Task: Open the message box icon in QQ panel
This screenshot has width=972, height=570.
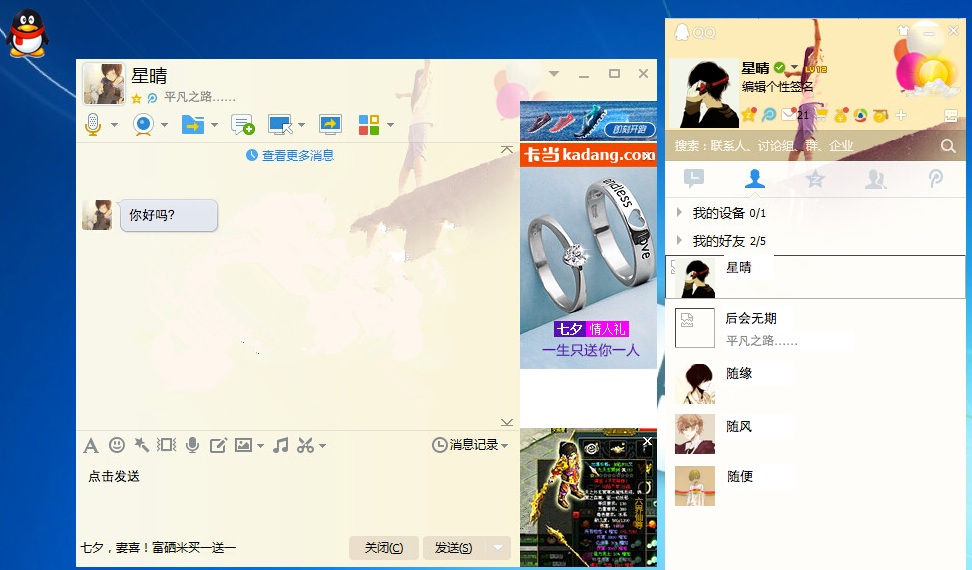Action: 951,115
